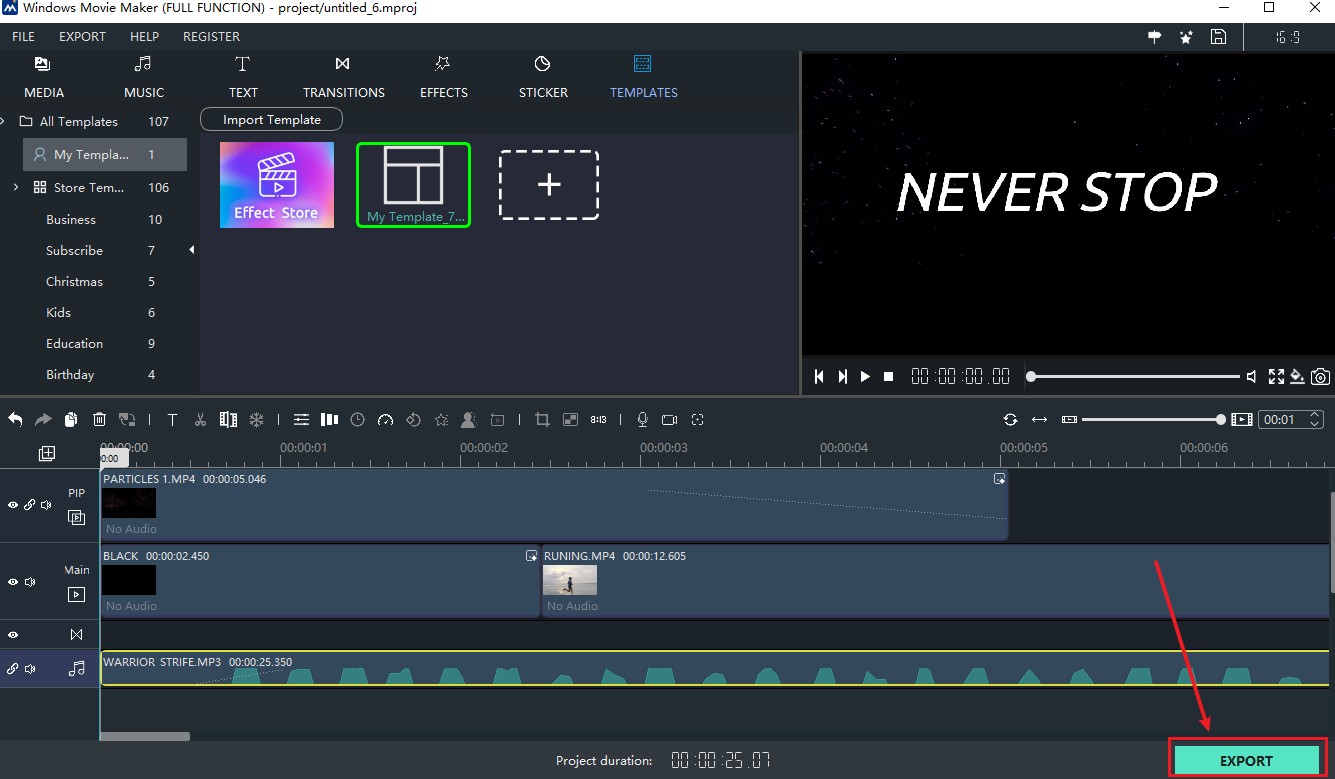Select the My Template_7 thumbnail
Screen dimensions: 1335x779
[413, 185]
